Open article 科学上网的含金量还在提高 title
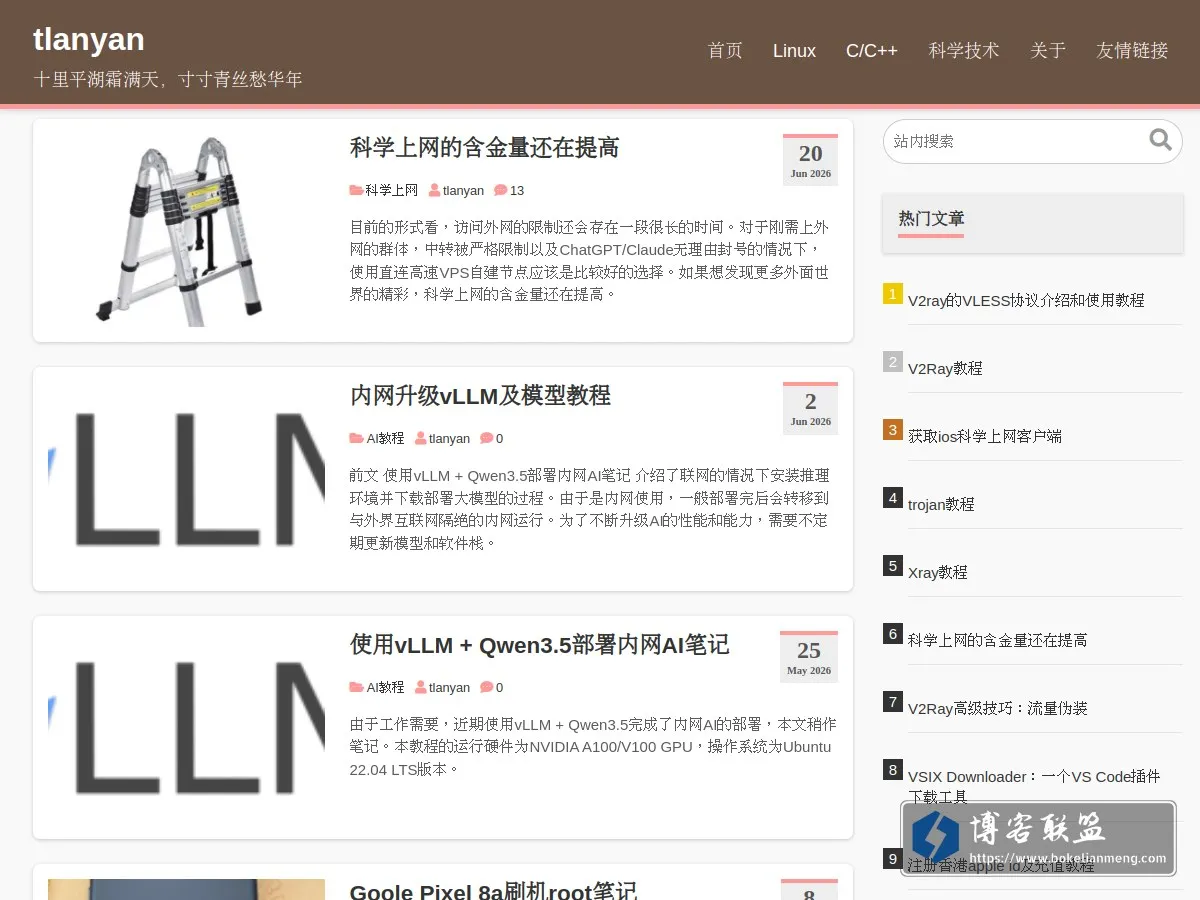This screenshot has height=900, width=1200. click(485, 148)
